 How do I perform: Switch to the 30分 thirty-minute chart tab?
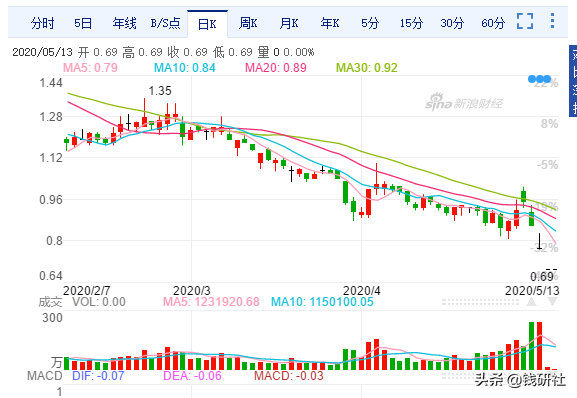click(452, 24)
